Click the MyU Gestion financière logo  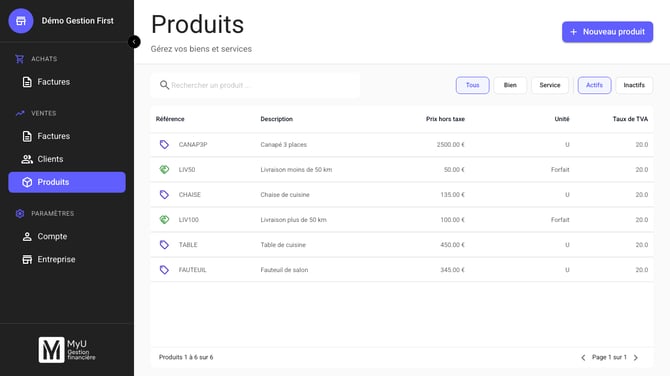67,350
